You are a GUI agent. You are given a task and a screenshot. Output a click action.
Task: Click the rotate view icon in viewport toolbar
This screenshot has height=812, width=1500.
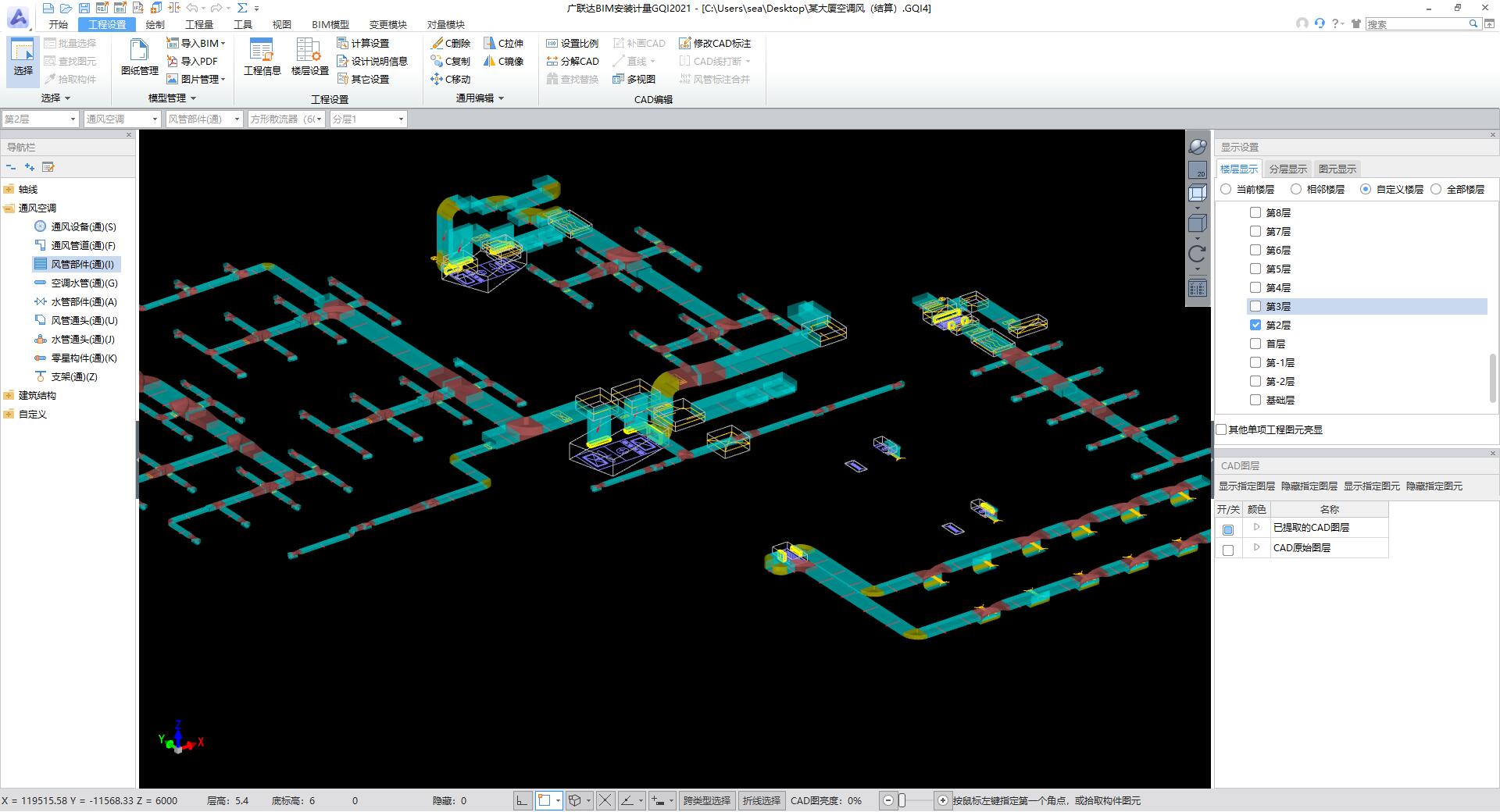1197,254
